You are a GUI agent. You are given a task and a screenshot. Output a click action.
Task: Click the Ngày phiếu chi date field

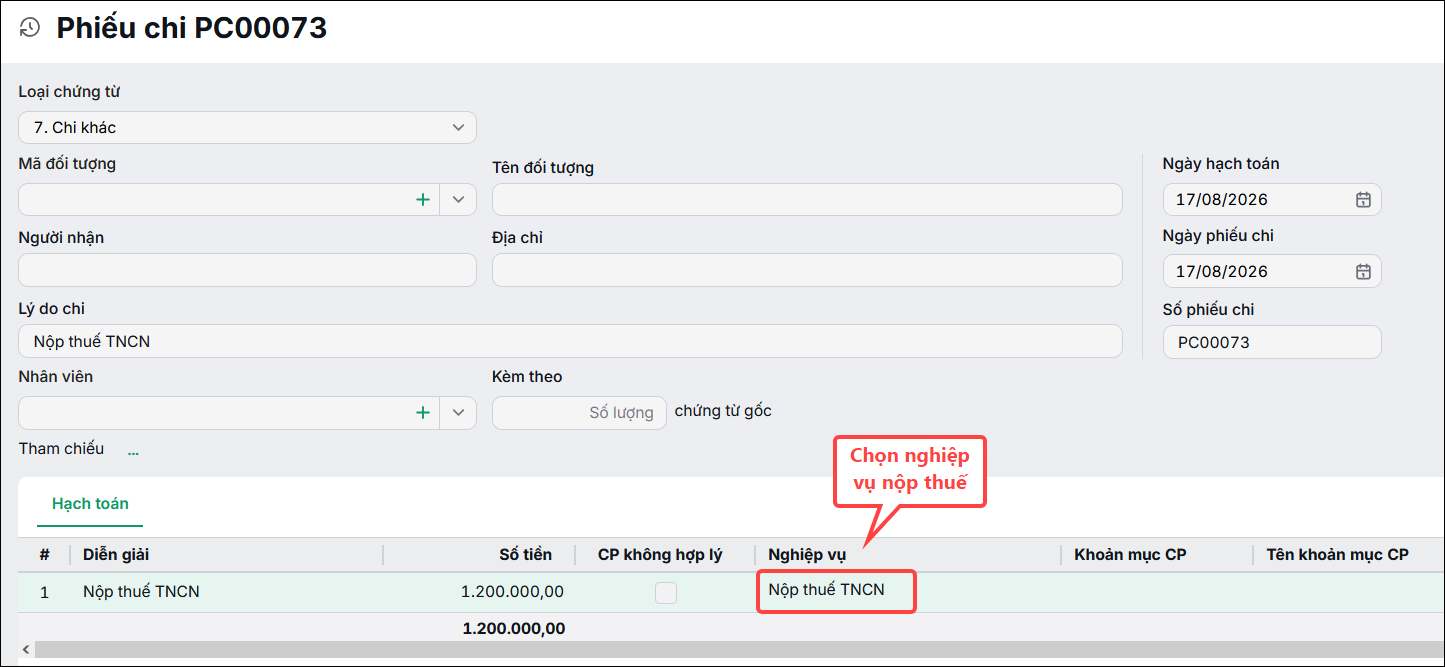click(x=1272, y=271)
